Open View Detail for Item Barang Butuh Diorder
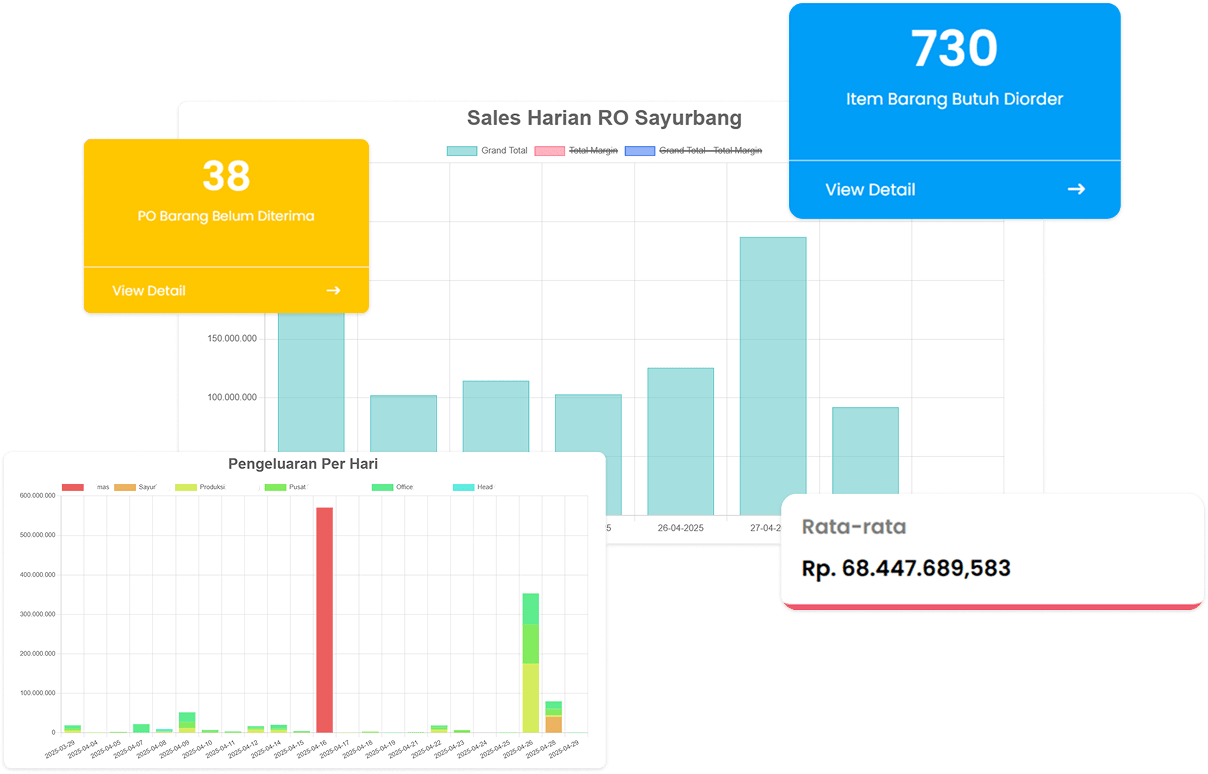This screenshot has width=1208, height=774. pos(870,190)
